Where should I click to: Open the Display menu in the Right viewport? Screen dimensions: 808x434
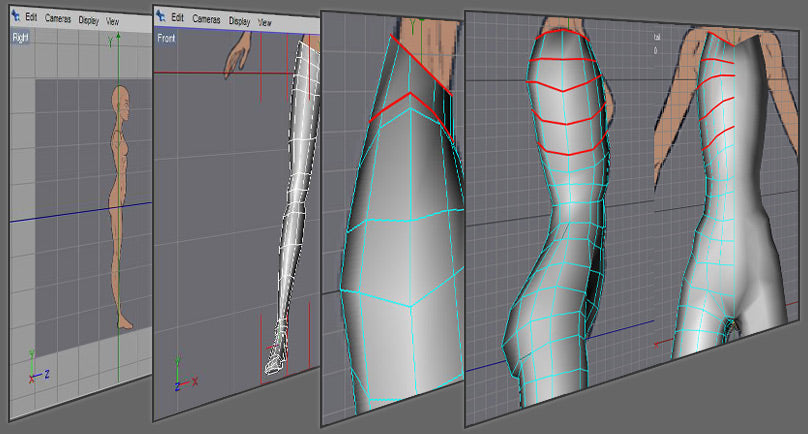point(89,20)
